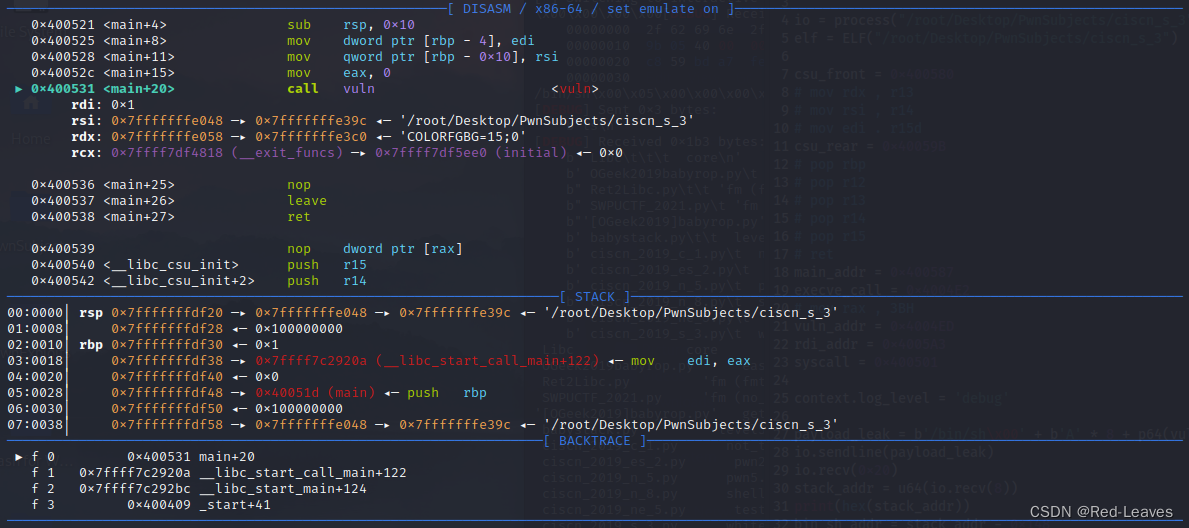Image resolution: width=1189 pixels, height=528 pixels.
Task: Click stack row 06:0030 address 0x7fffffffdf50
Action: [x=174, y=407]
